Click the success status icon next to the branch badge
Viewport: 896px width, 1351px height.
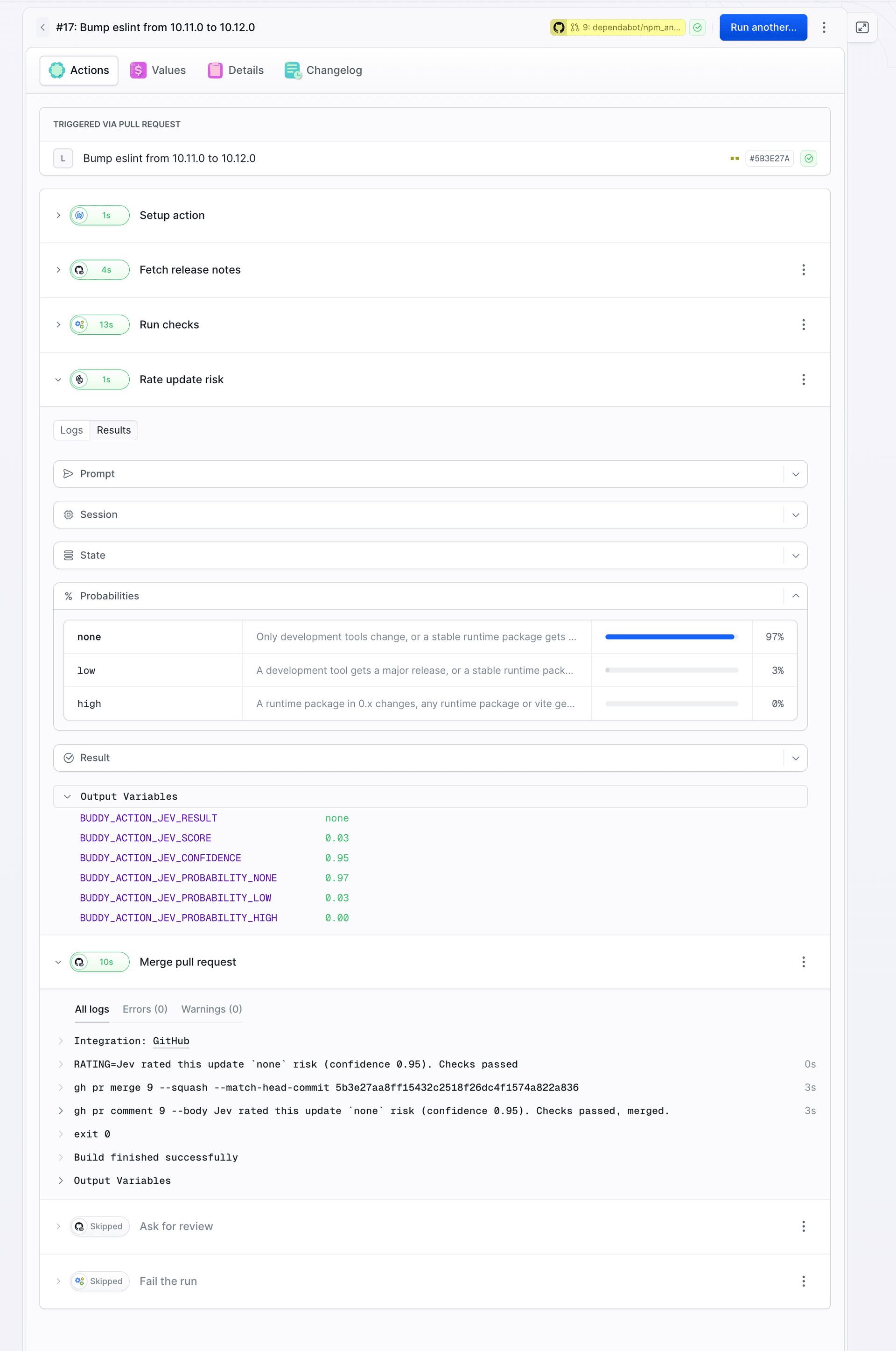[x=697, y=28]
